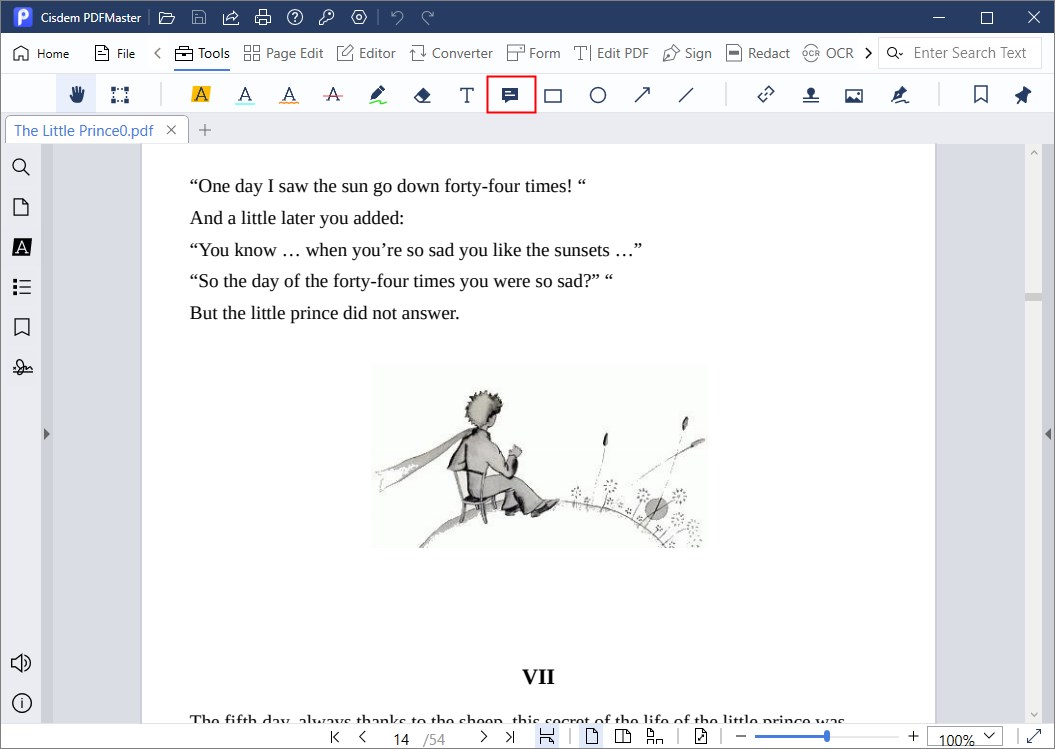Open Help with the question mark icon
The image size is (1055, 749).
pyautogui.click(x=295, y=17)
